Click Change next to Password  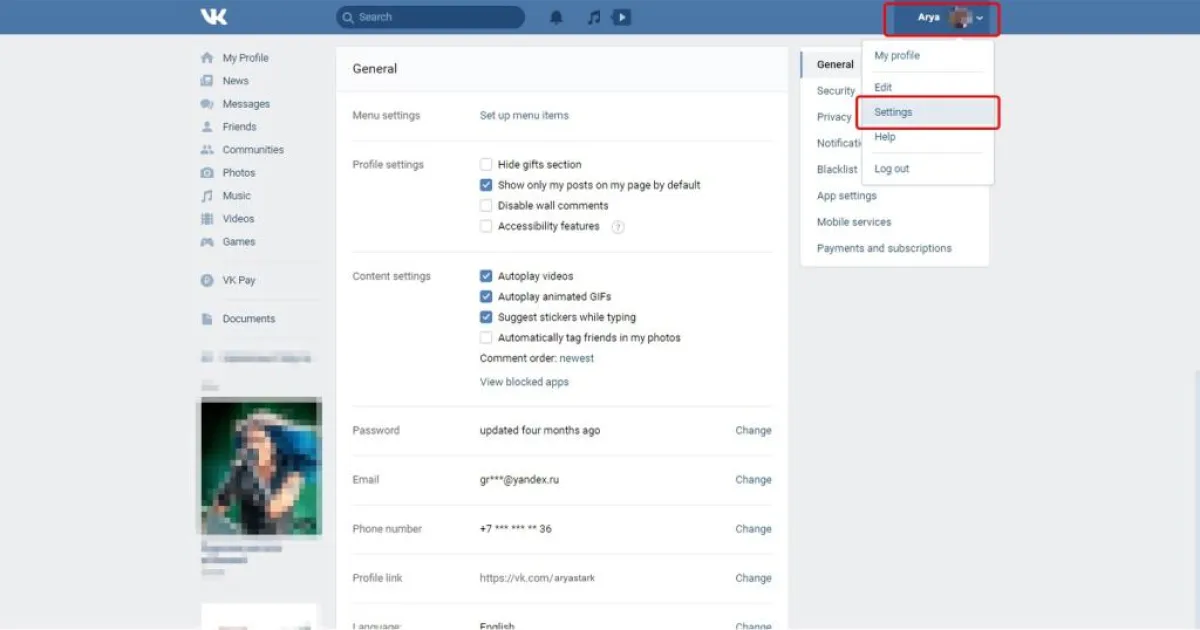point(753,431)
